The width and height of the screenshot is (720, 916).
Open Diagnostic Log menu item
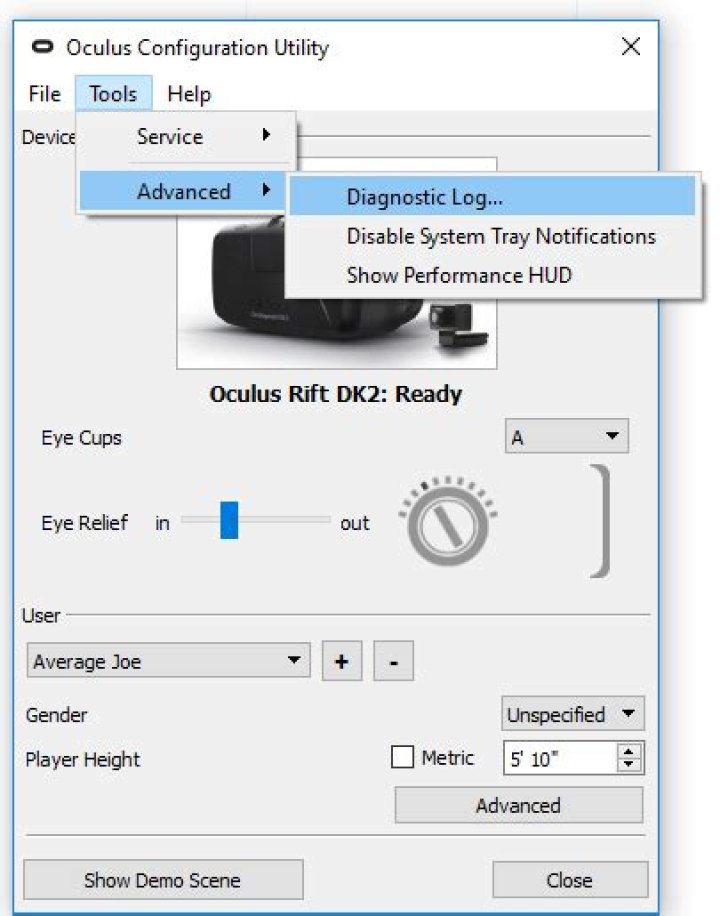pyautogui.click(x=492, y=197)
